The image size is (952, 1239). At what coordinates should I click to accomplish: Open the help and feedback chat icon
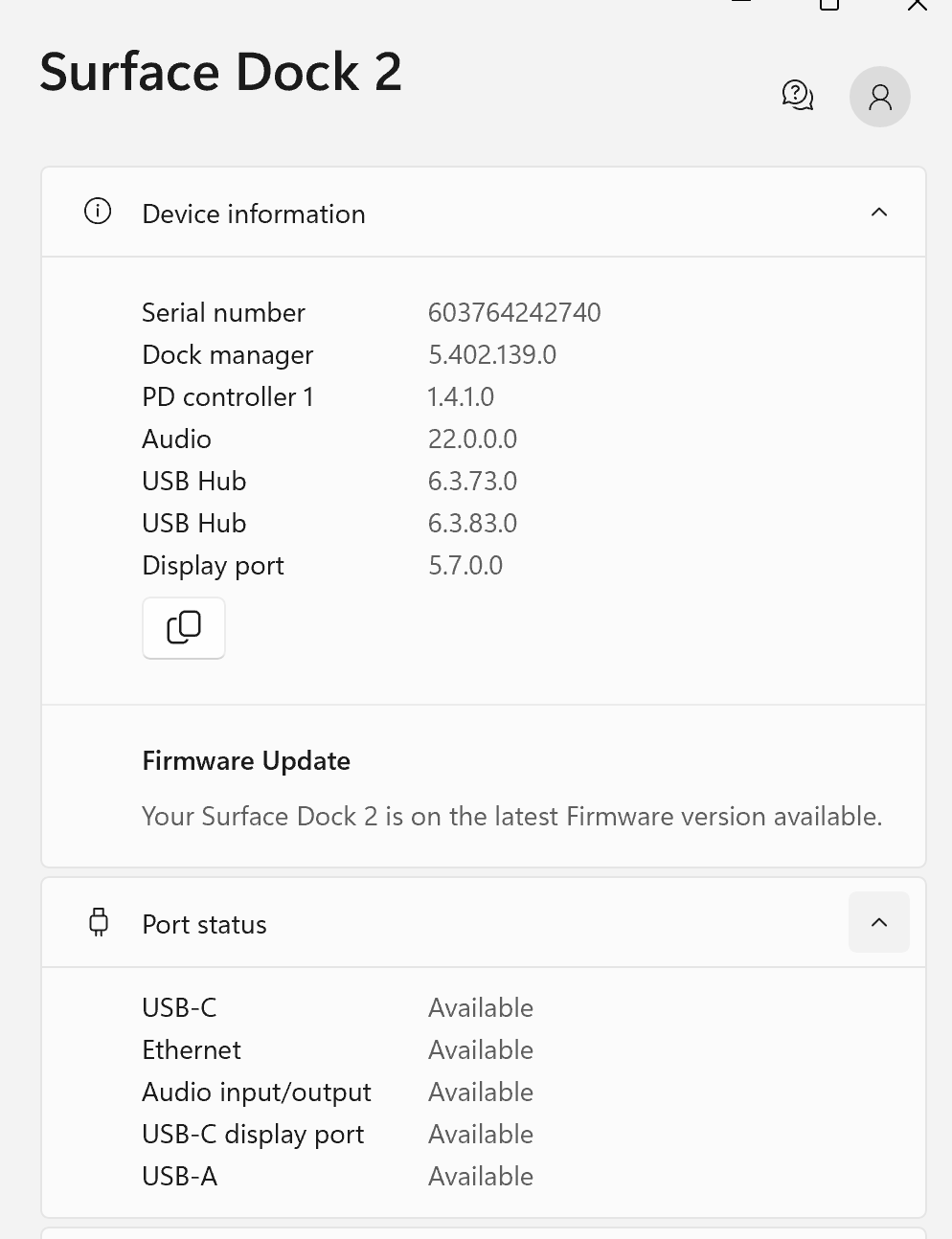click(797, 96)
